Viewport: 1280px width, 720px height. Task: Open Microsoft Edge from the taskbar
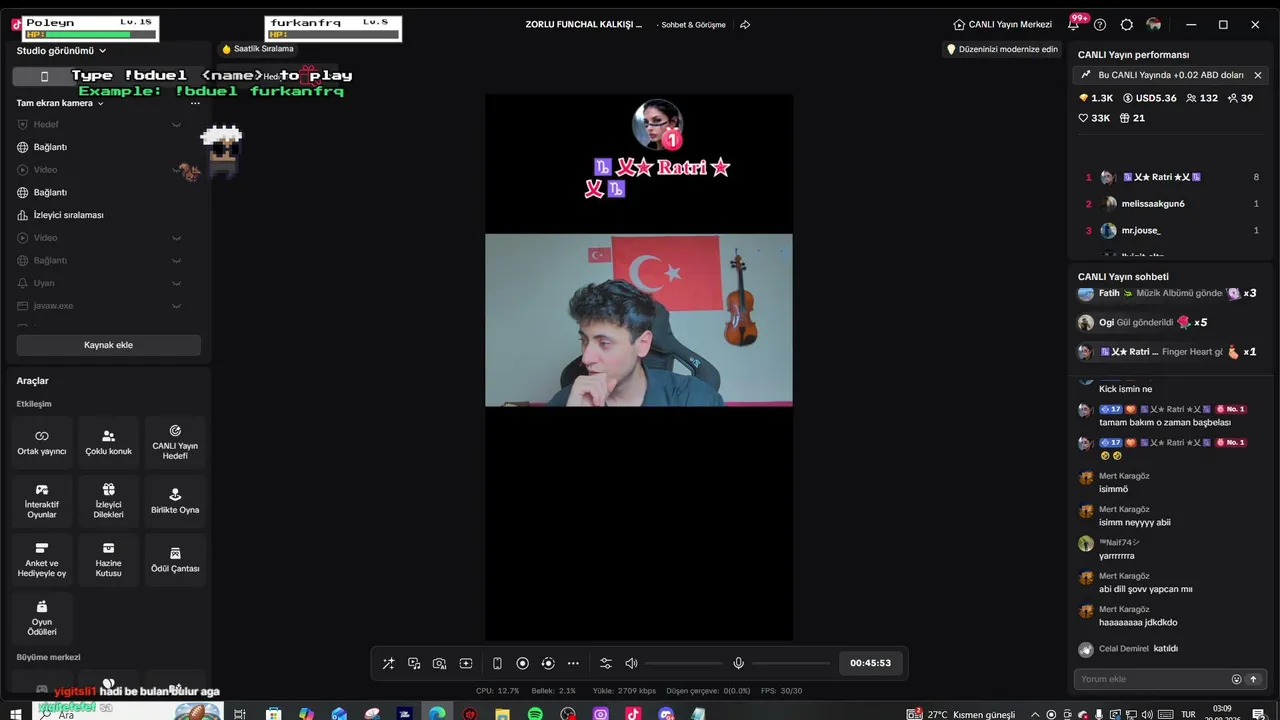(437, 714)
